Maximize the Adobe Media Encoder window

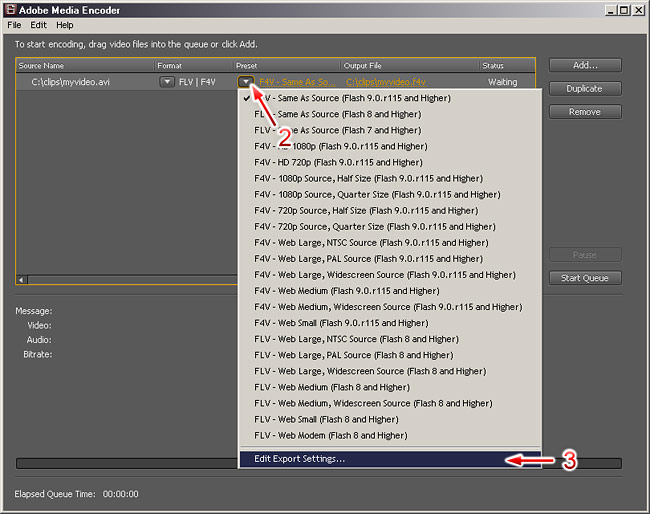coord(624,10)
